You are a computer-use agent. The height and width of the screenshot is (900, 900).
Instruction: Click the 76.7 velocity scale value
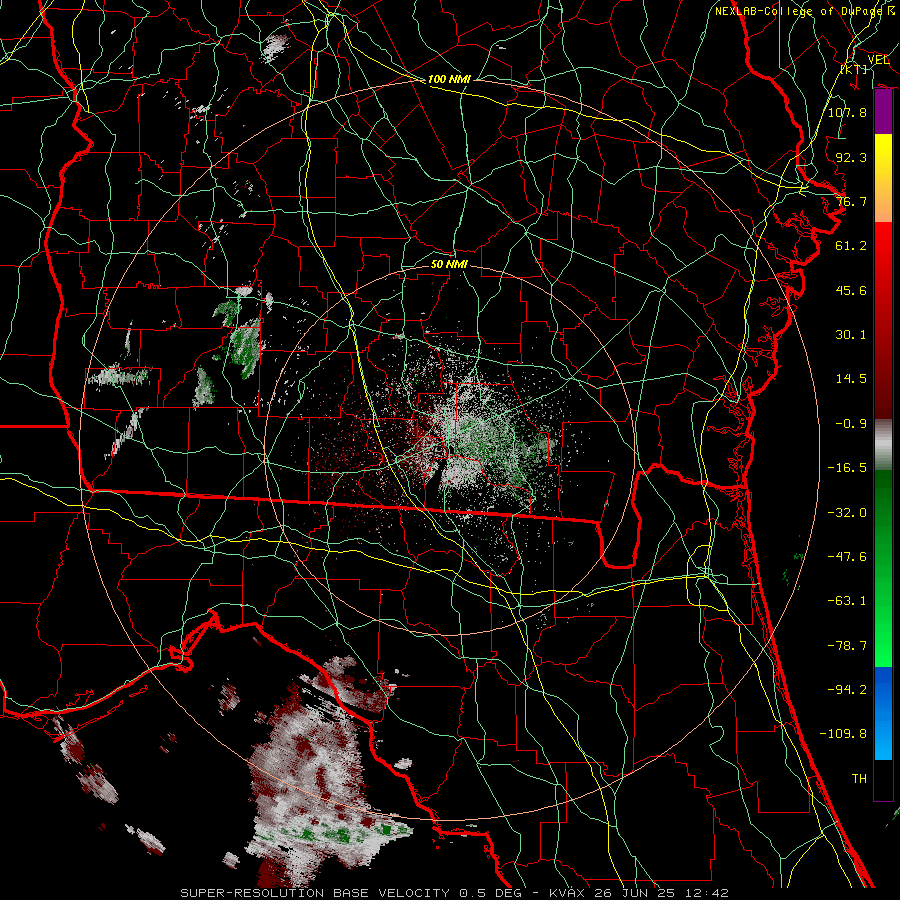(x=851, y=201)
